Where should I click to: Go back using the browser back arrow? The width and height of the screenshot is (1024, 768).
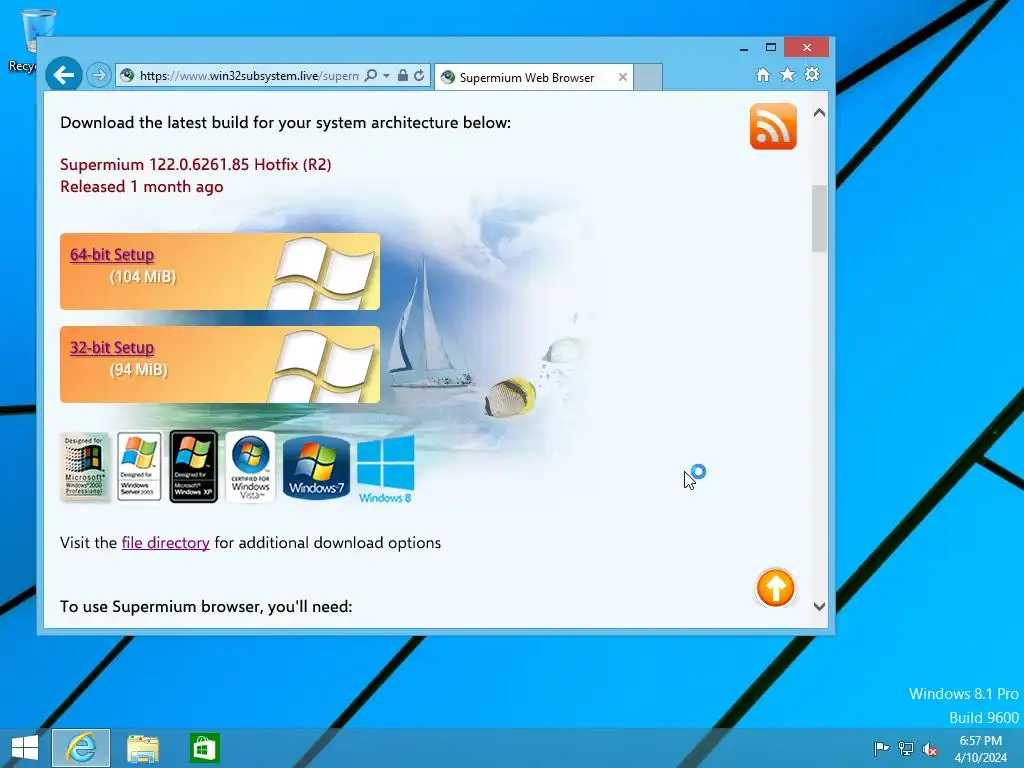point(64,75)
